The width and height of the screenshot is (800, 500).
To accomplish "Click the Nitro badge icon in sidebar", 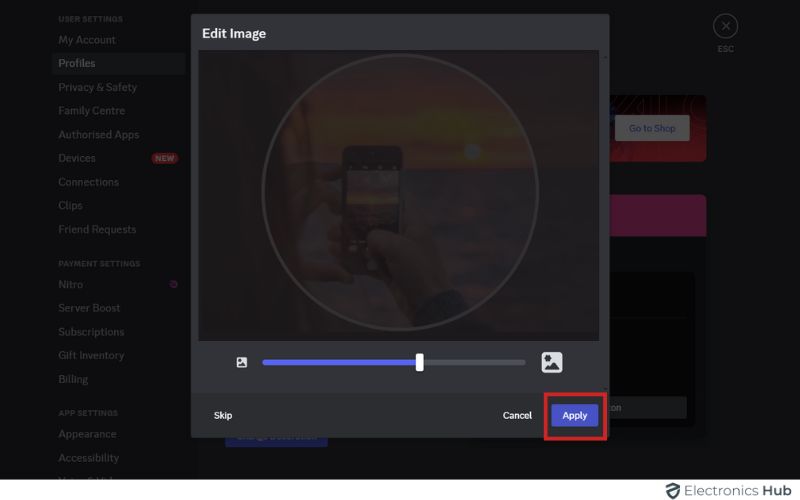I will point(174,285).
